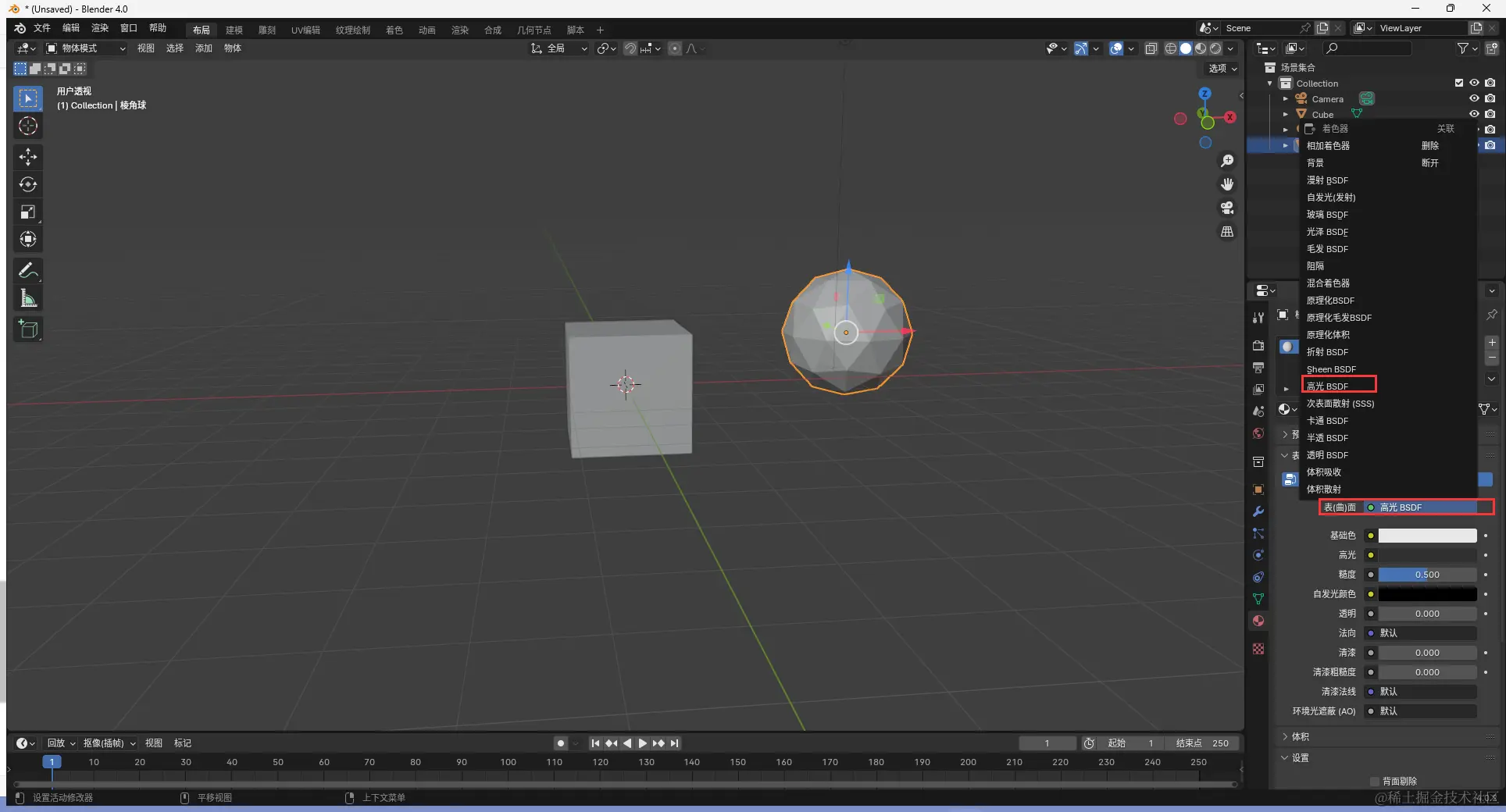Open the Playback dropdown in timeline

[x=61, y=743]
